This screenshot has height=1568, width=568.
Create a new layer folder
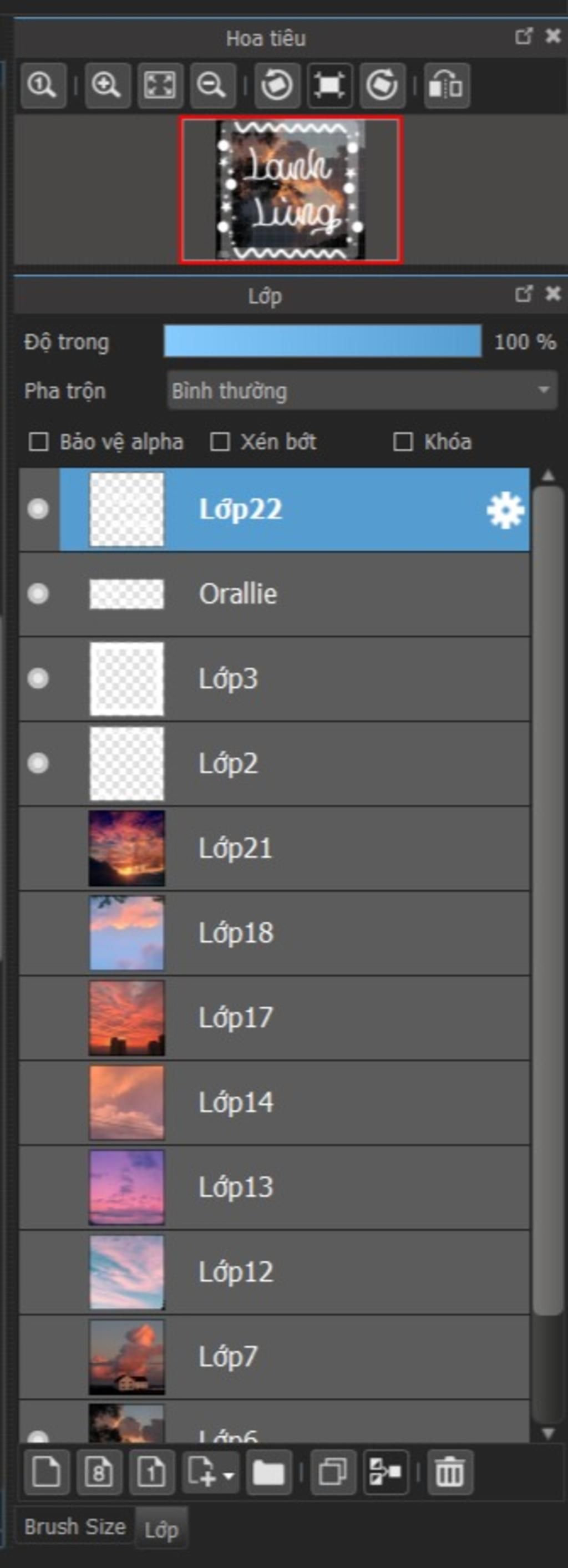pos(268,1473)
